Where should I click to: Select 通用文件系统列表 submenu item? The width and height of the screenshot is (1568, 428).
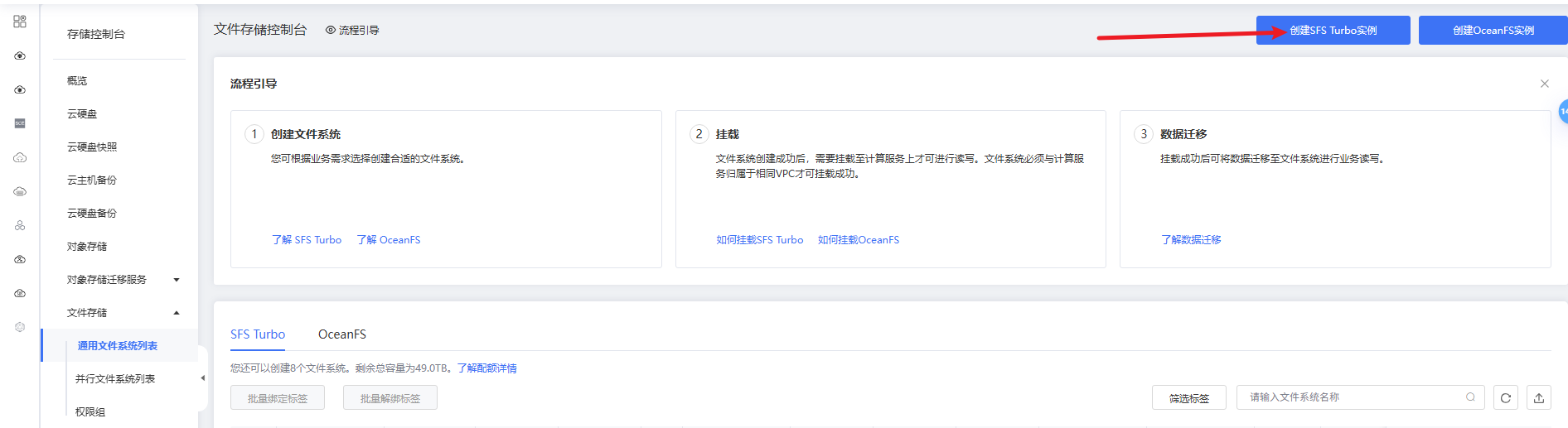coord(118,345)
